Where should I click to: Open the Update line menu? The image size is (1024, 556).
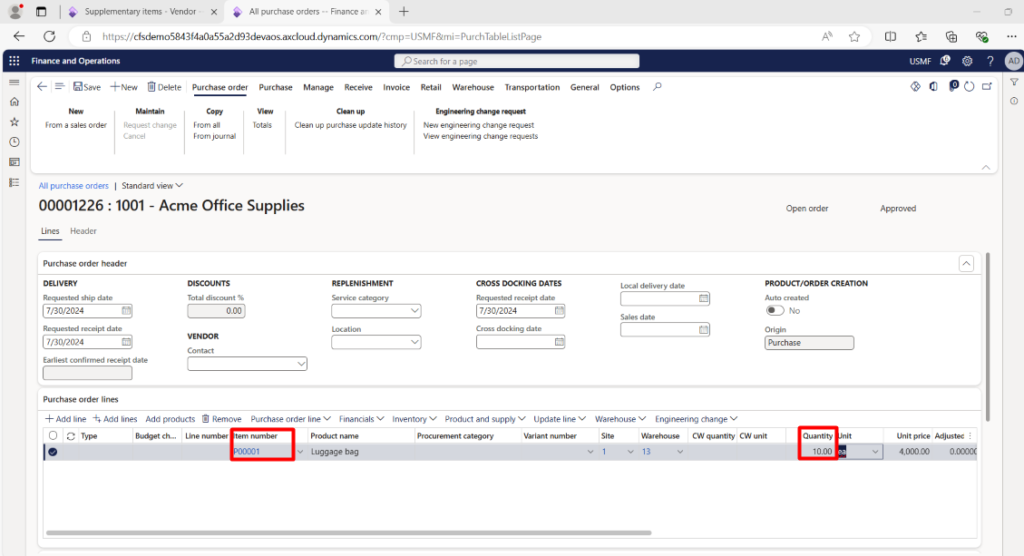click(560, 419)
